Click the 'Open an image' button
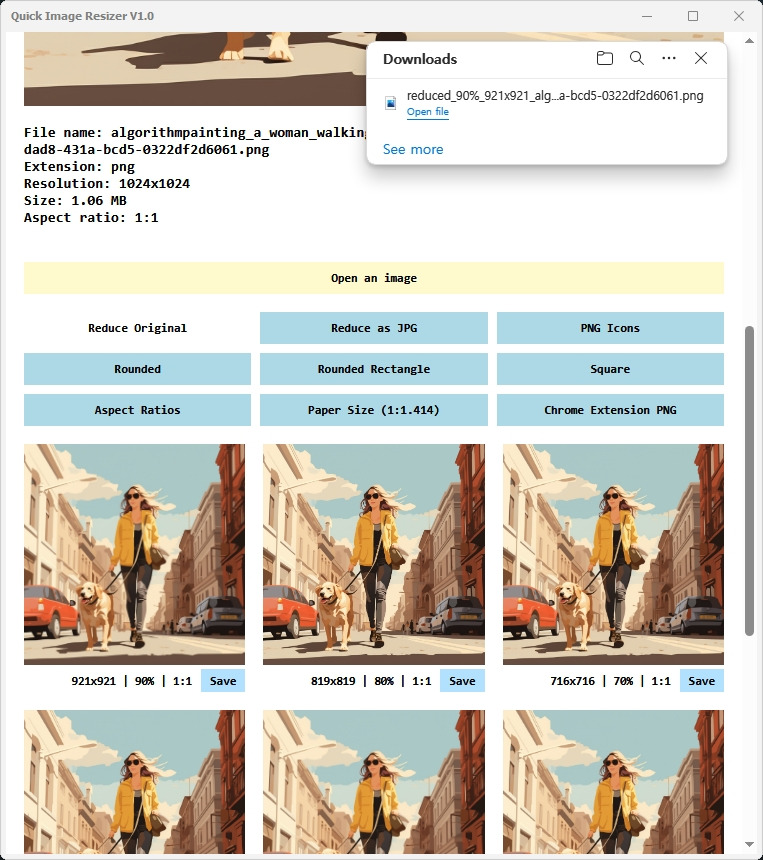 tap(374, 278)
